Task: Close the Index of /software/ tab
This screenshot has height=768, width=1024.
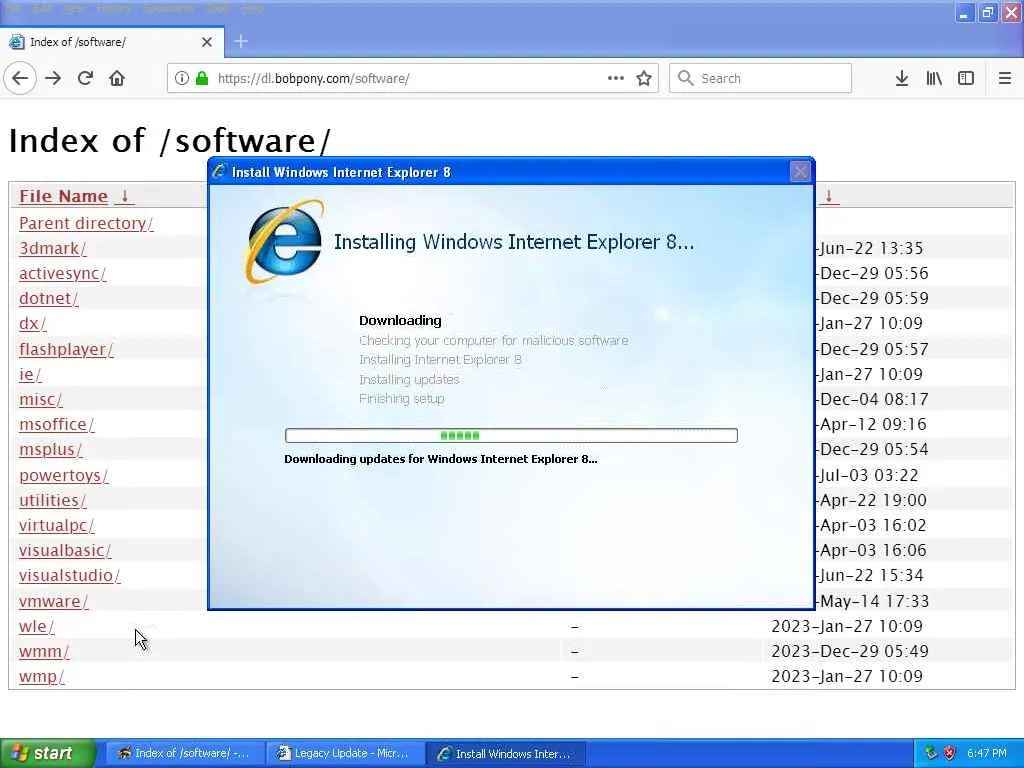Action: coord(207,42)
